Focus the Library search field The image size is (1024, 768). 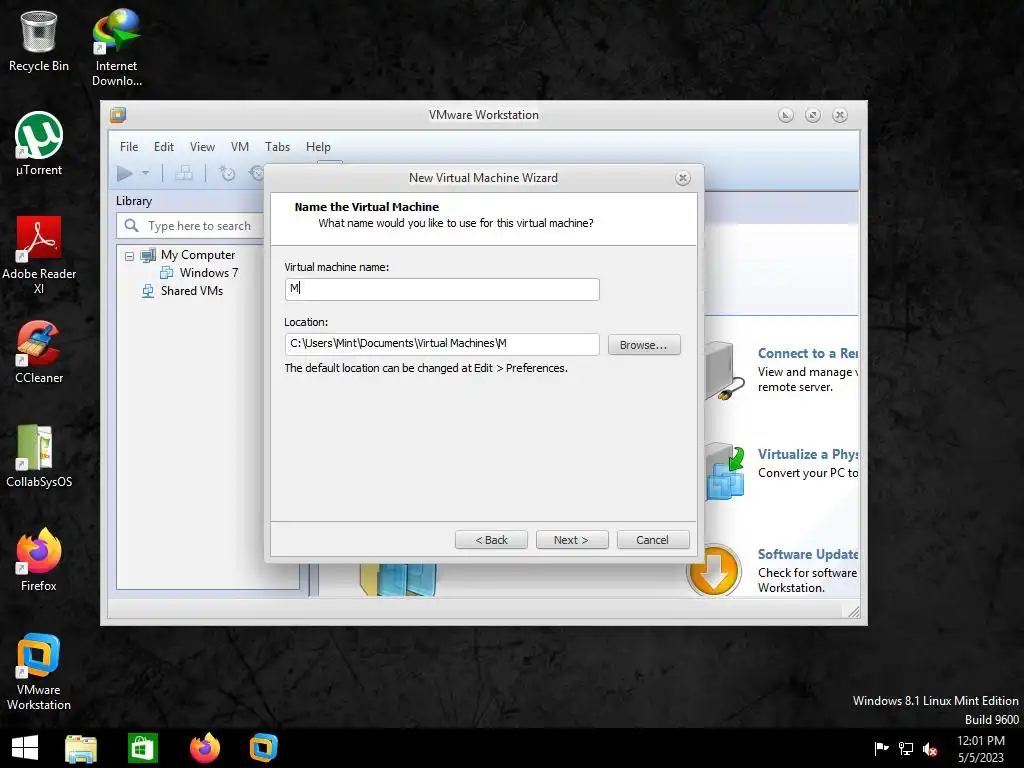tap(199, 226)
